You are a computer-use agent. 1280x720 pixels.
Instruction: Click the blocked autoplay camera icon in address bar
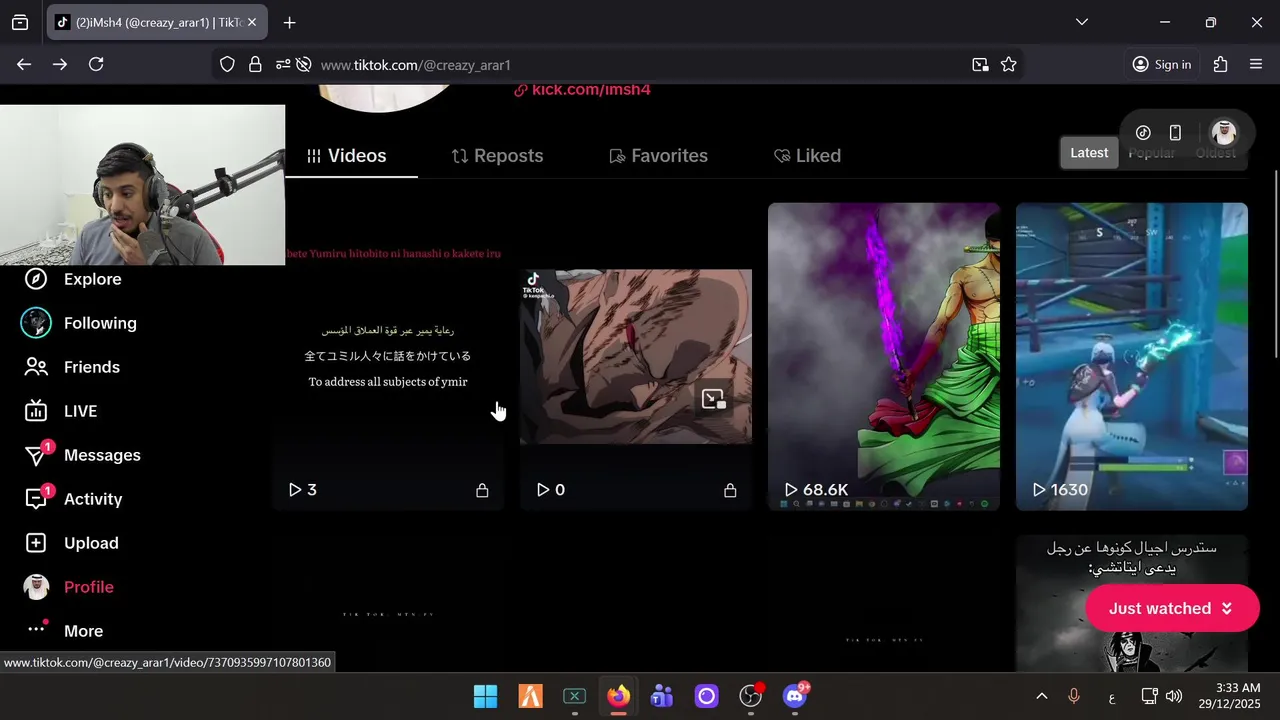tap(303, 64)
